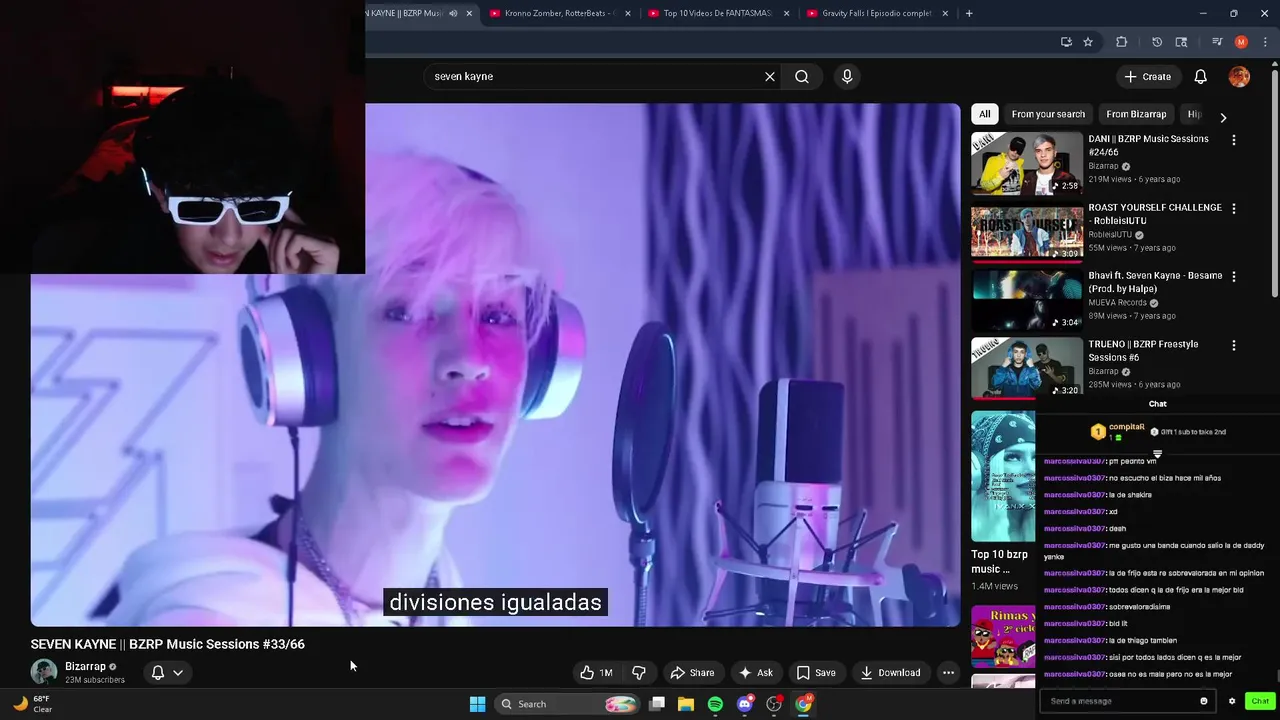Screen dimensions: 1280x720
Task: Open Chrome three-dot menu
Action: tap(1265, 42)
